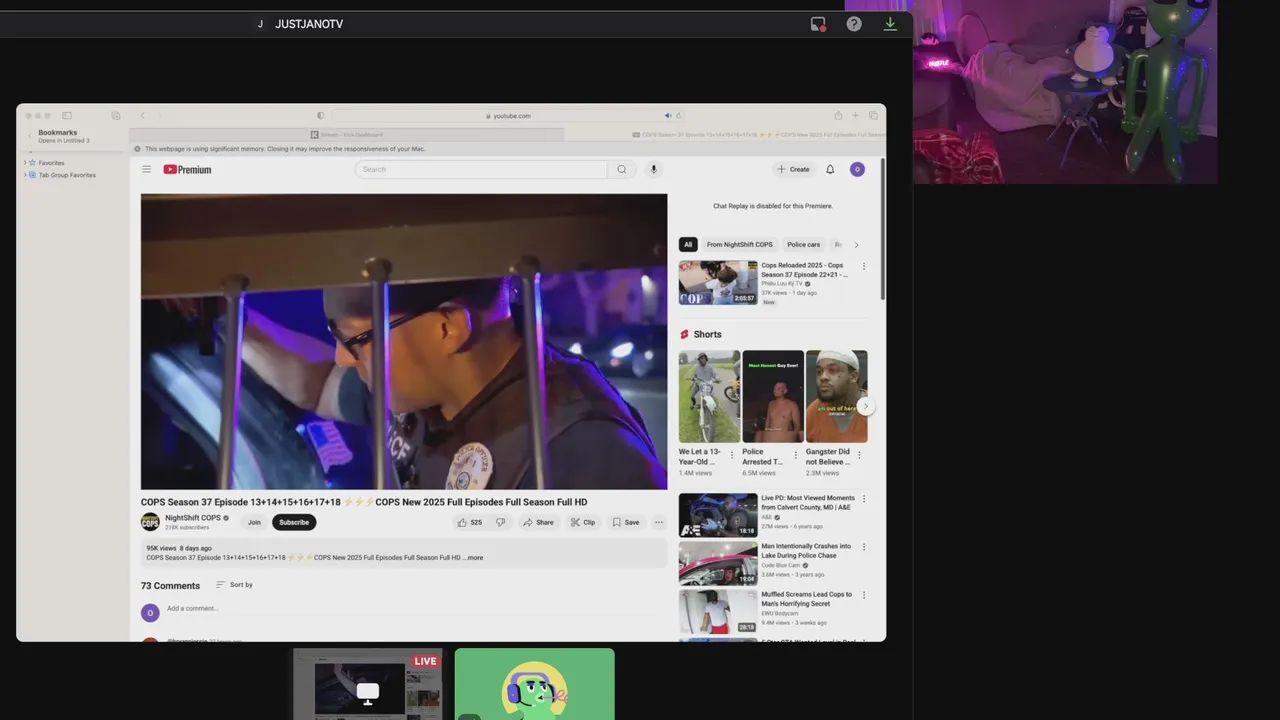Click the Create button
Screen dimensions: 1280x720
click(x=794, y=169)
